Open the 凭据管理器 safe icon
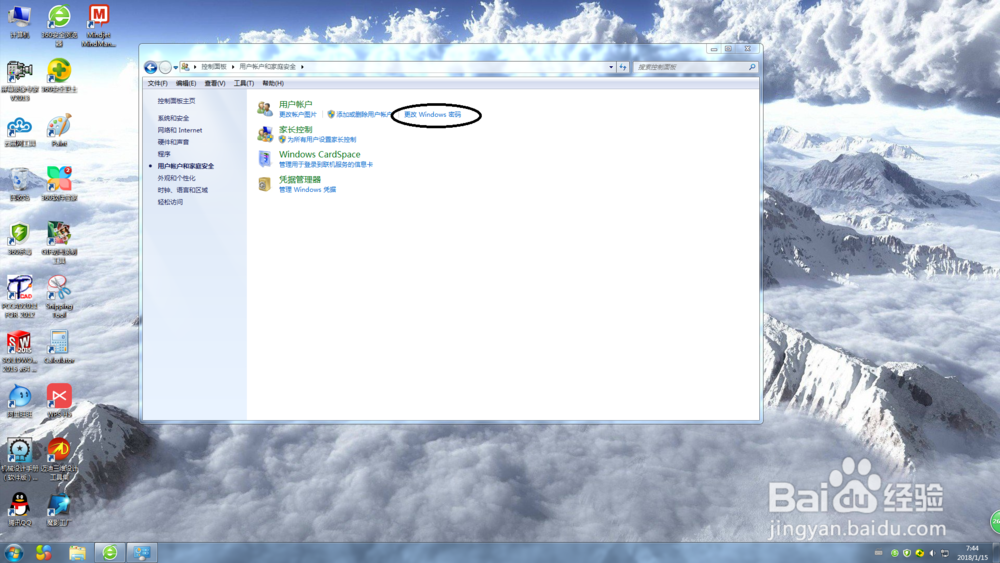The width and height of the screenshot is (1000, 563). point(265,184)
